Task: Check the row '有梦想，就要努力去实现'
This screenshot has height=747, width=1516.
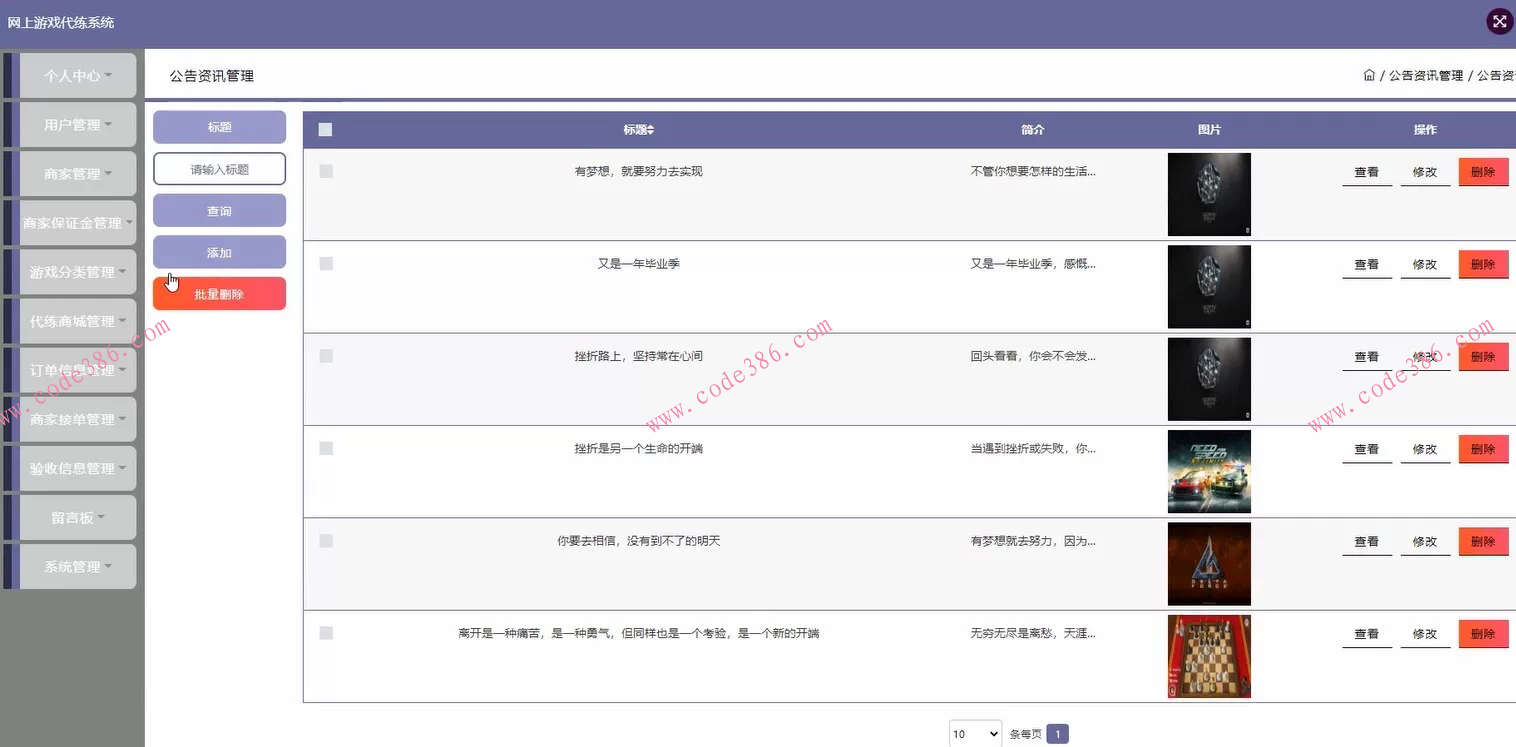Action: point(326,171)
